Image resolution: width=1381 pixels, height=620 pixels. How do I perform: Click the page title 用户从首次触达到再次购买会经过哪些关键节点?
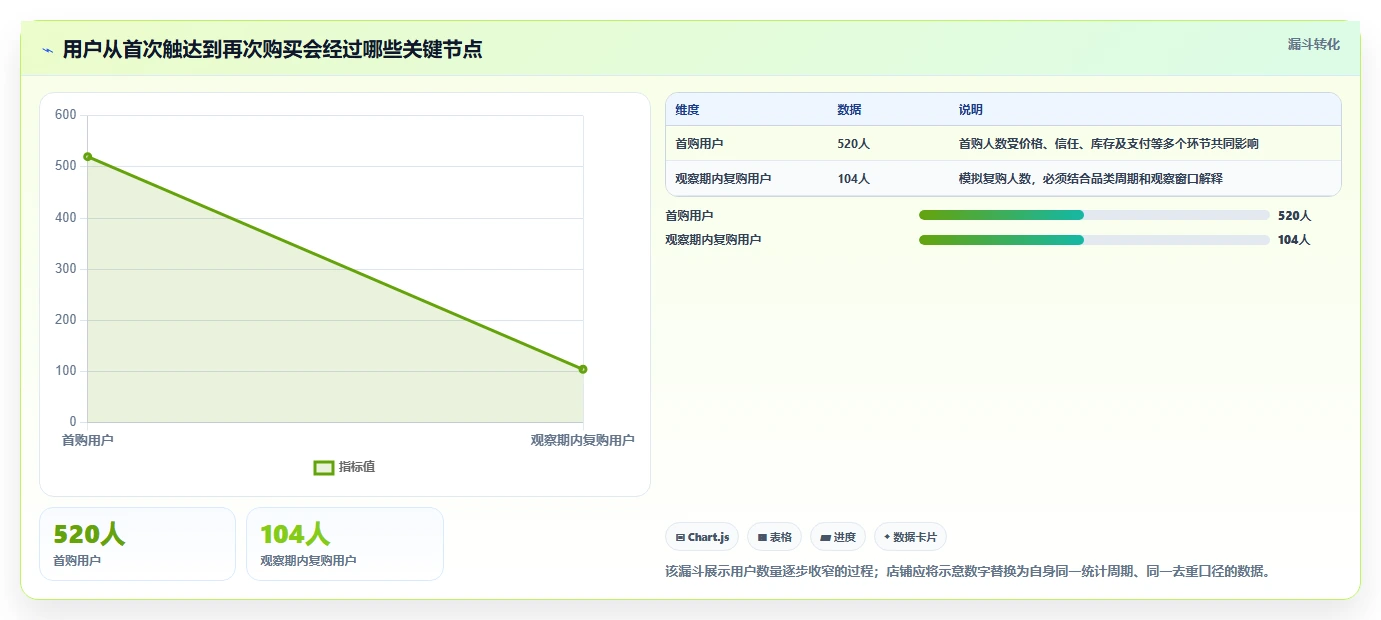(272, 50)
